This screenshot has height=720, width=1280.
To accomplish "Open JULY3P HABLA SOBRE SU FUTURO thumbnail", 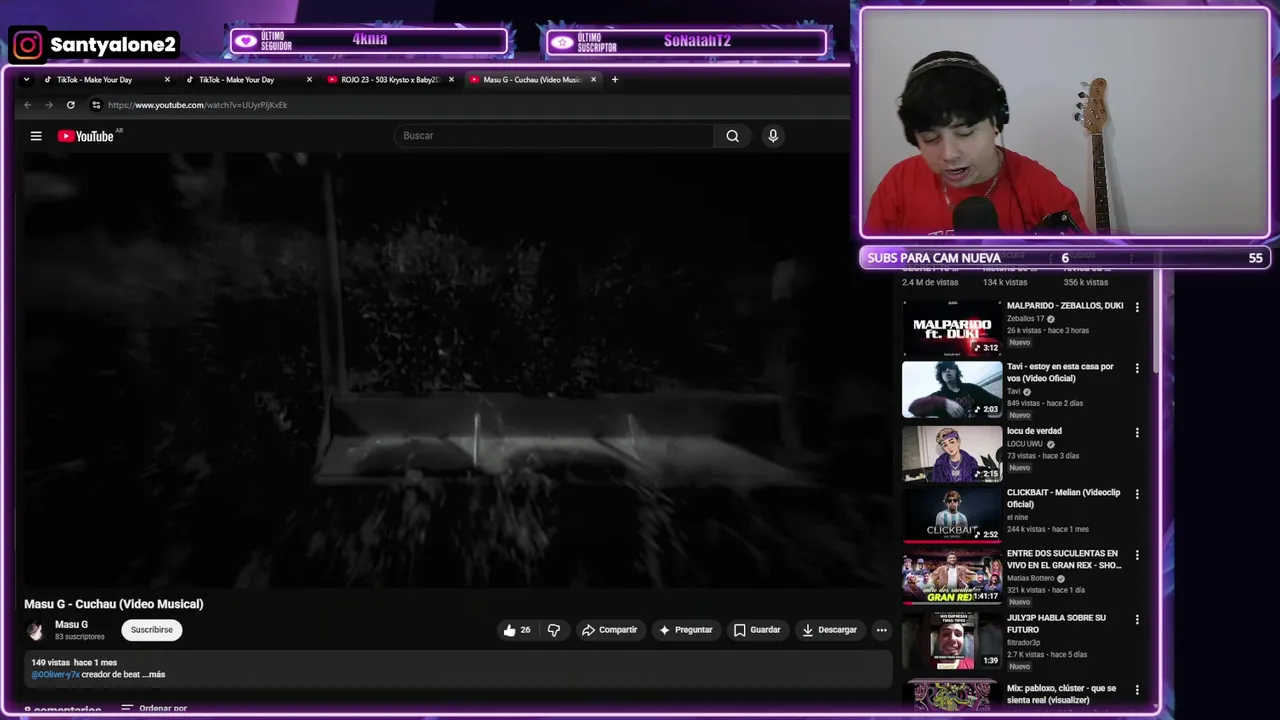I will pyautogui.click(x=952, y=641).
